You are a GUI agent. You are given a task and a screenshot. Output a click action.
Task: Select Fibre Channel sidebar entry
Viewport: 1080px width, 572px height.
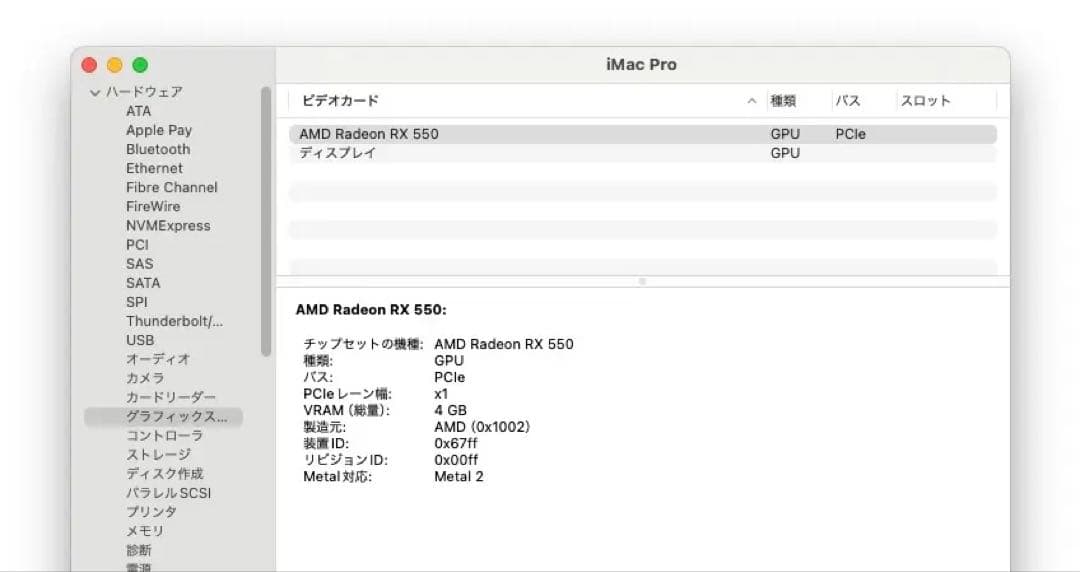(172, 187)
